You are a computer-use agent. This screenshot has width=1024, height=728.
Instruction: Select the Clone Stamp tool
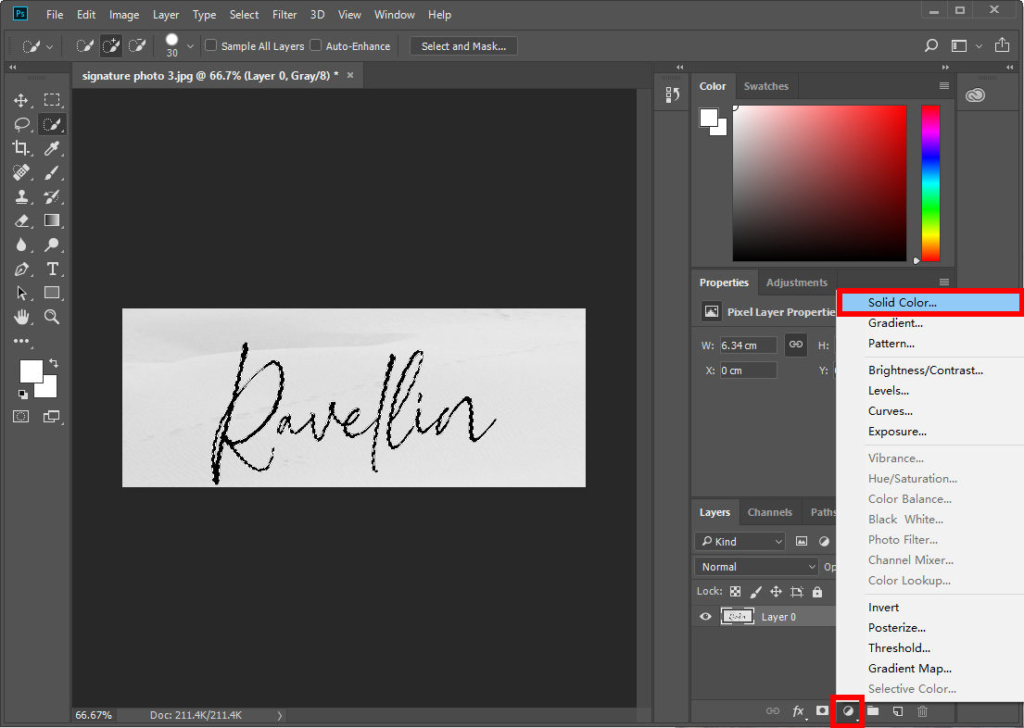[22, 196]
